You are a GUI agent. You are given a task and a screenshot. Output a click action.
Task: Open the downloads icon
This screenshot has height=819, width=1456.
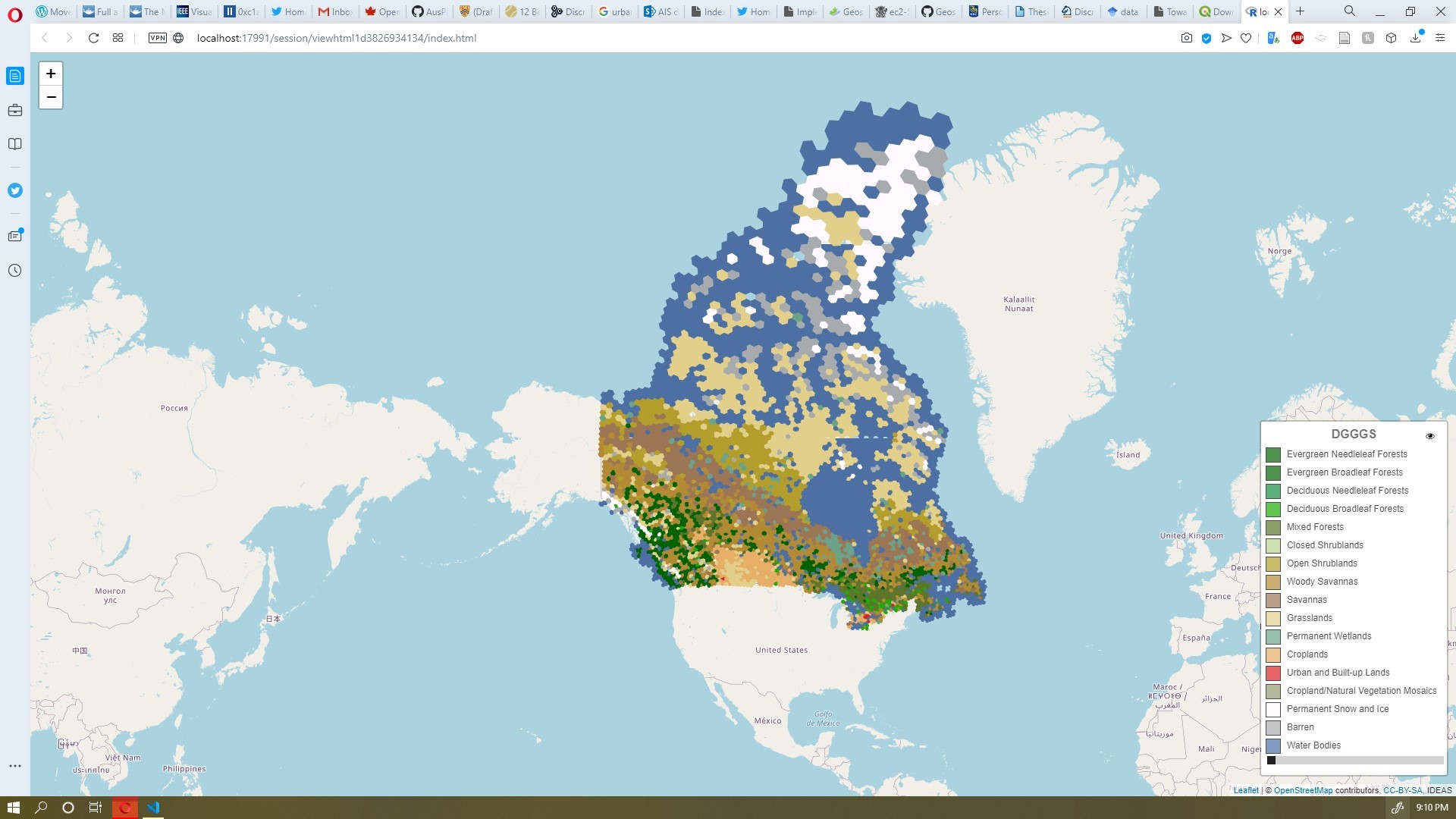point(1415,38)
